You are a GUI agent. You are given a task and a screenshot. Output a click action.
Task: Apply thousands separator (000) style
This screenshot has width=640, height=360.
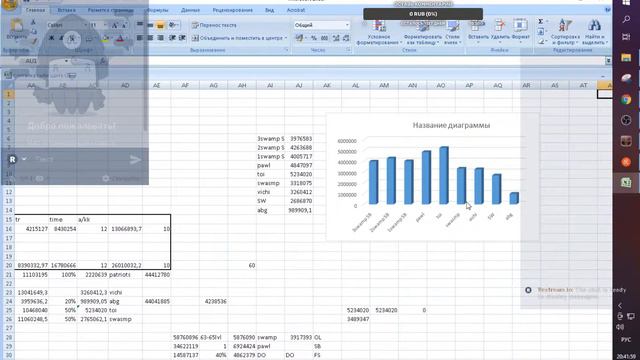click(x=324, y=38)
